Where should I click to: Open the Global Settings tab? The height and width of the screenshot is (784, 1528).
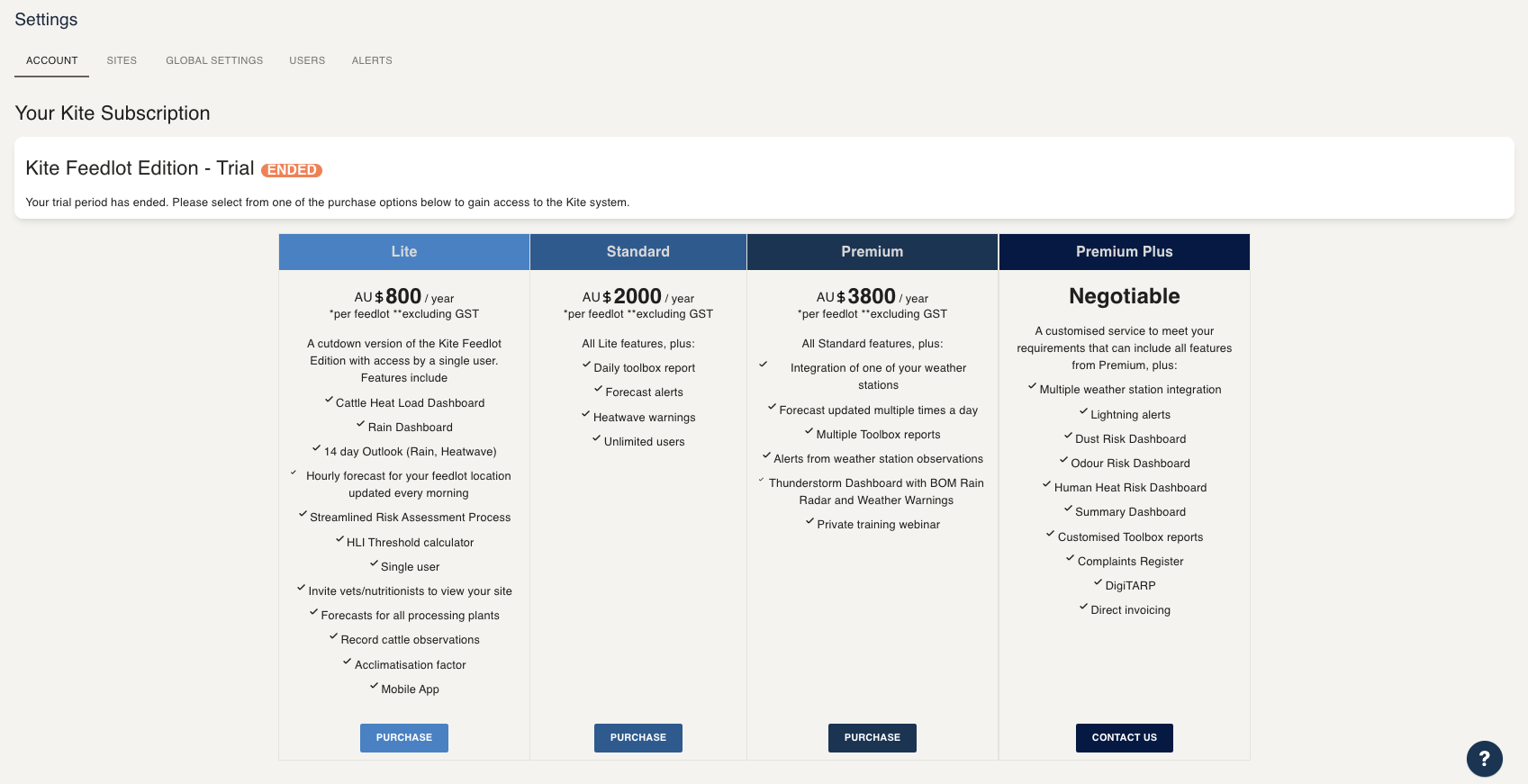[x=214, y=60]
